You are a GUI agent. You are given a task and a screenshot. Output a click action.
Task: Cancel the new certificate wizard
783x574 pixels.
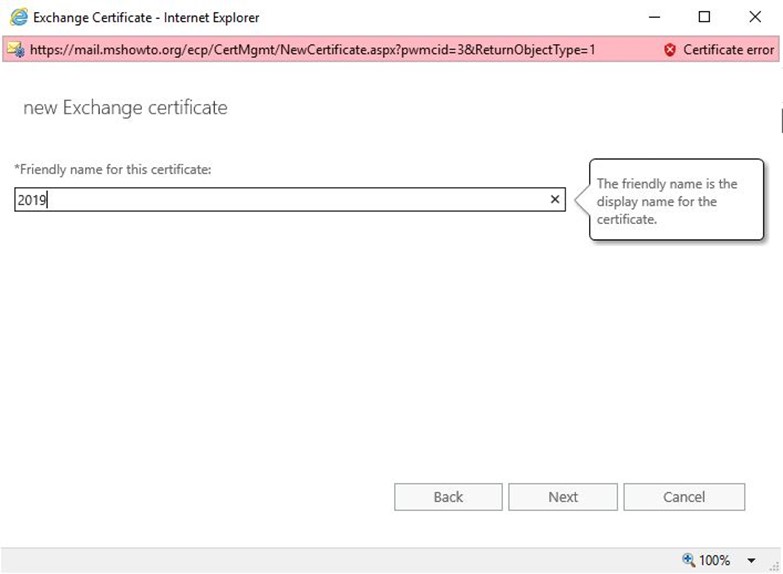pos(684,497)
